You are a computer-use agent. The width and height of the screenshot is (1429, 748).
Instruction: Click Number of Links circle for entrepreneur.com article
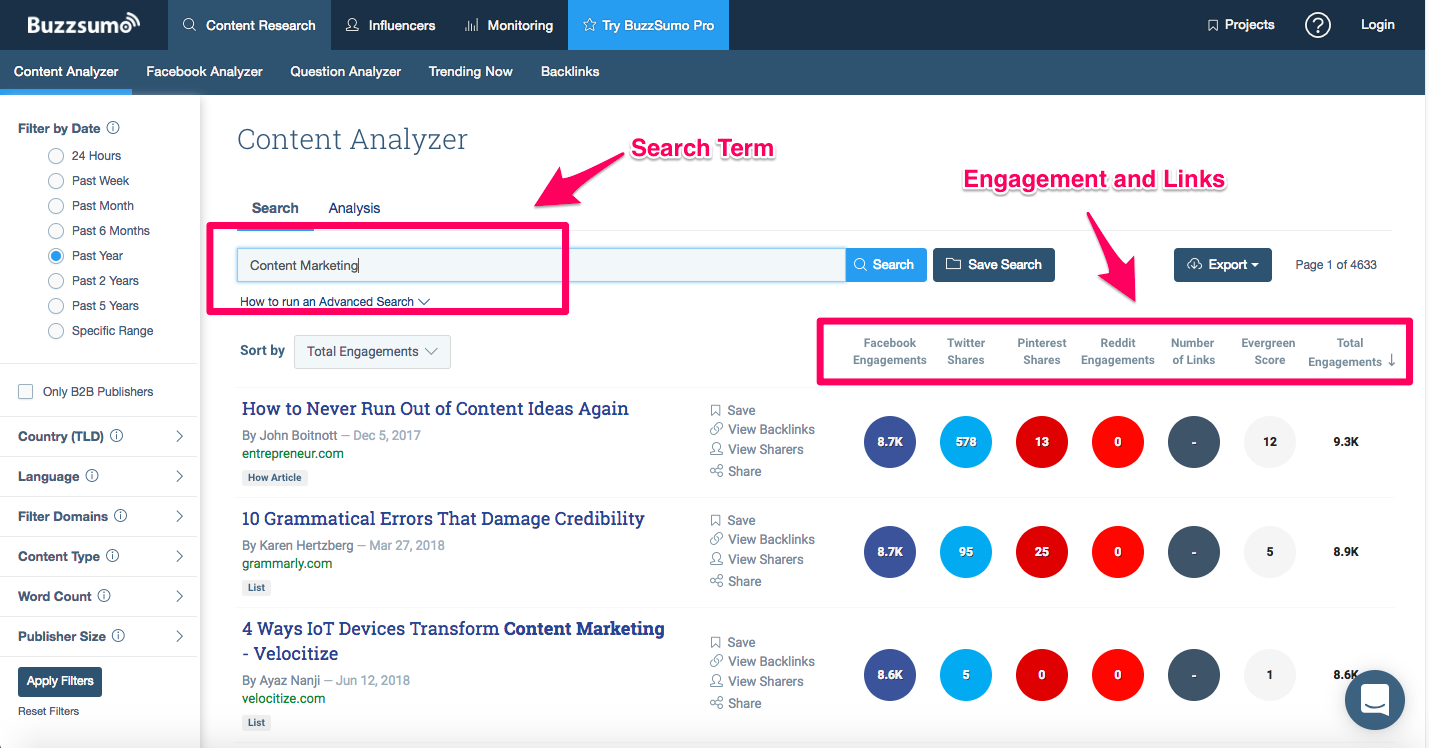[x=1194, y=441]
